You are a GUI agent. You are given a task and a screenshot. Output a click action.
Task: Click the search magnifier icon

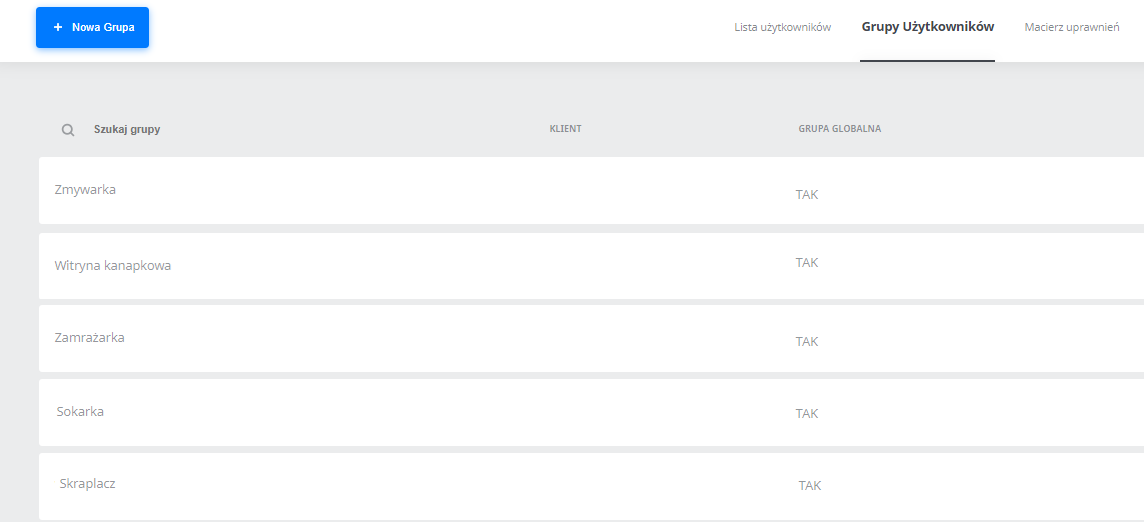[x=68, y=130]
